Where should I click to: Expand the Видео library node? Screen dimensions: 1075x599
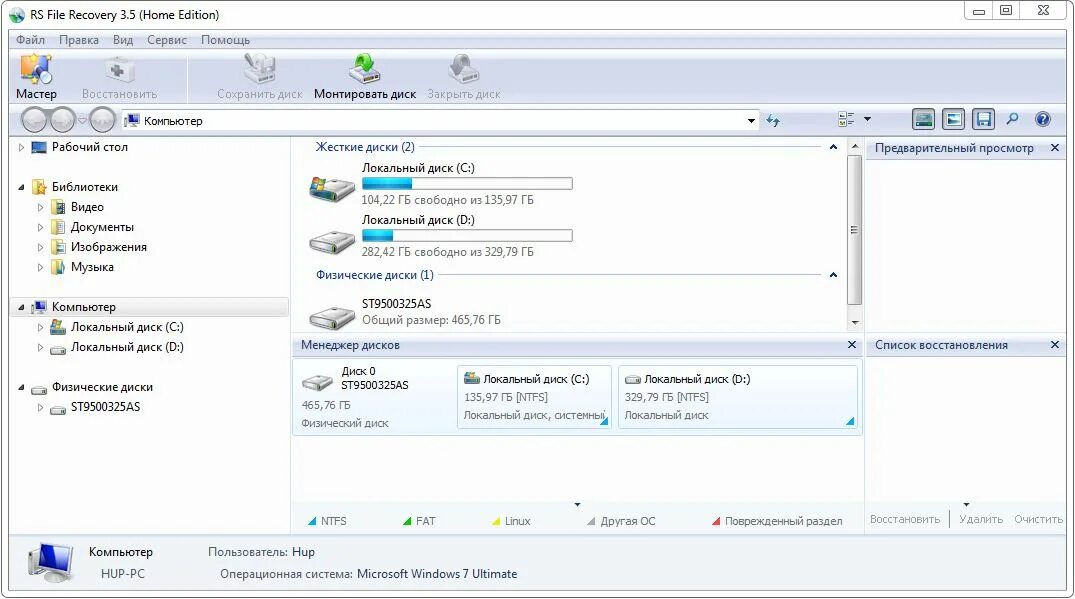[x=40, y=207]
